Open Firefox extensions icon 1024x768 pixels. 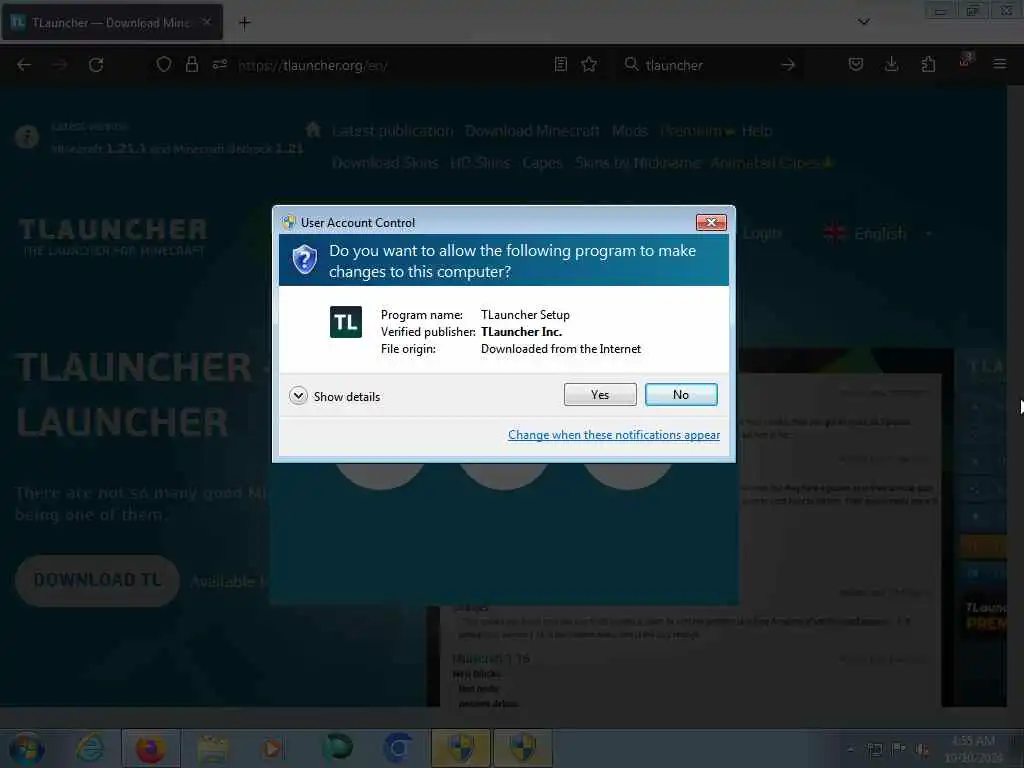928,64
